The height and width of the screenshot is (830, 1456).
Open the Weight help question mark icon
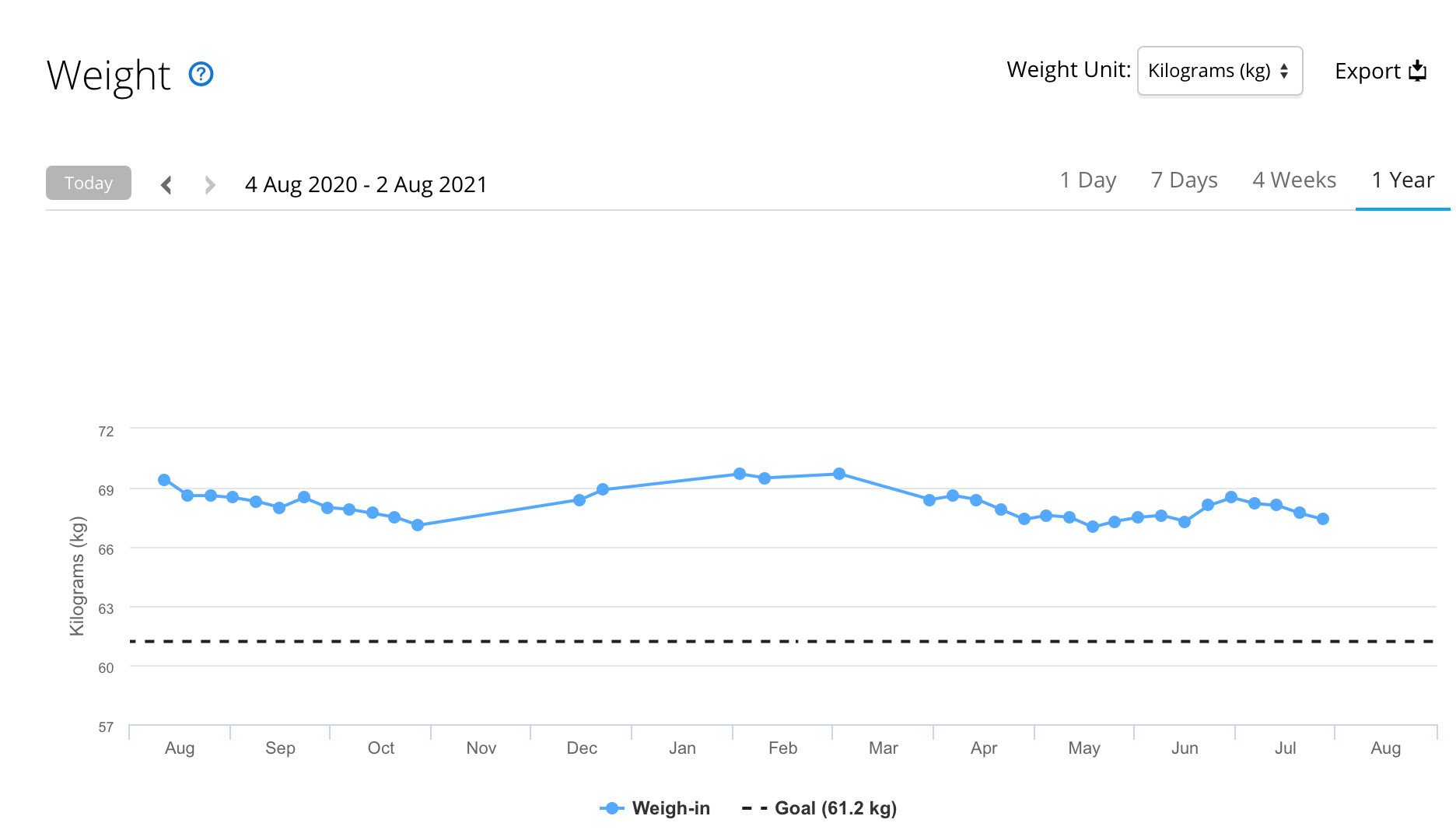[x=201, y=74]
